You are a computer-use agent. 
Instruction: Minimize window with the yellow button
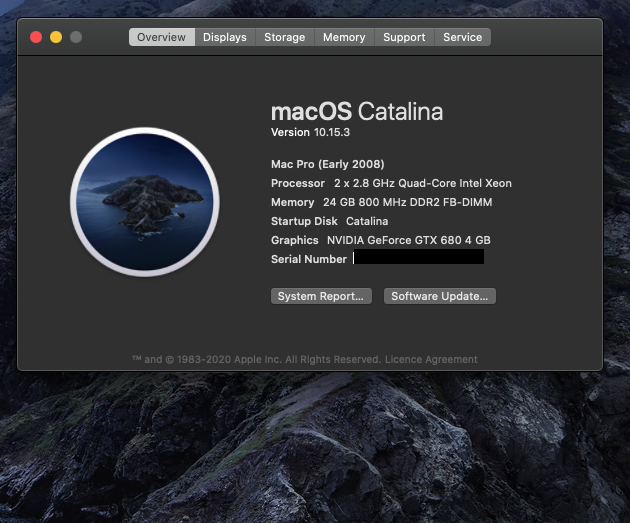click(x=56, y=37)
